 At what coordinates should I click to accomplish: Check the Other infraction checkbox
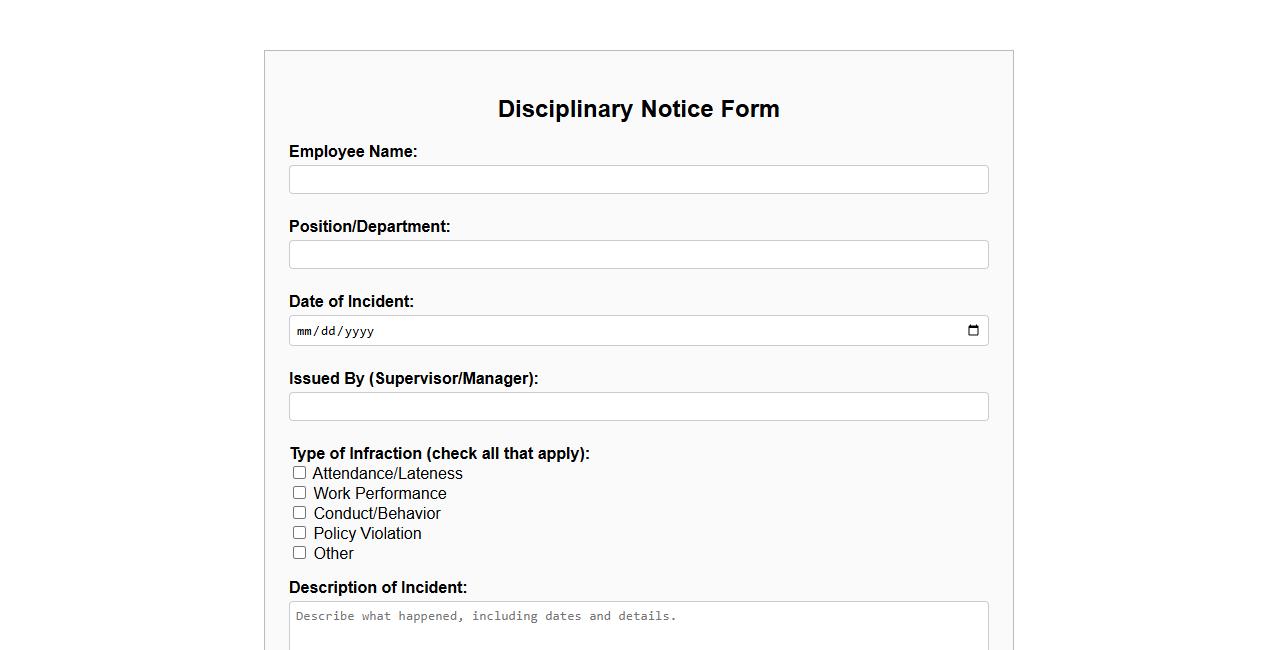pos(299,552)
